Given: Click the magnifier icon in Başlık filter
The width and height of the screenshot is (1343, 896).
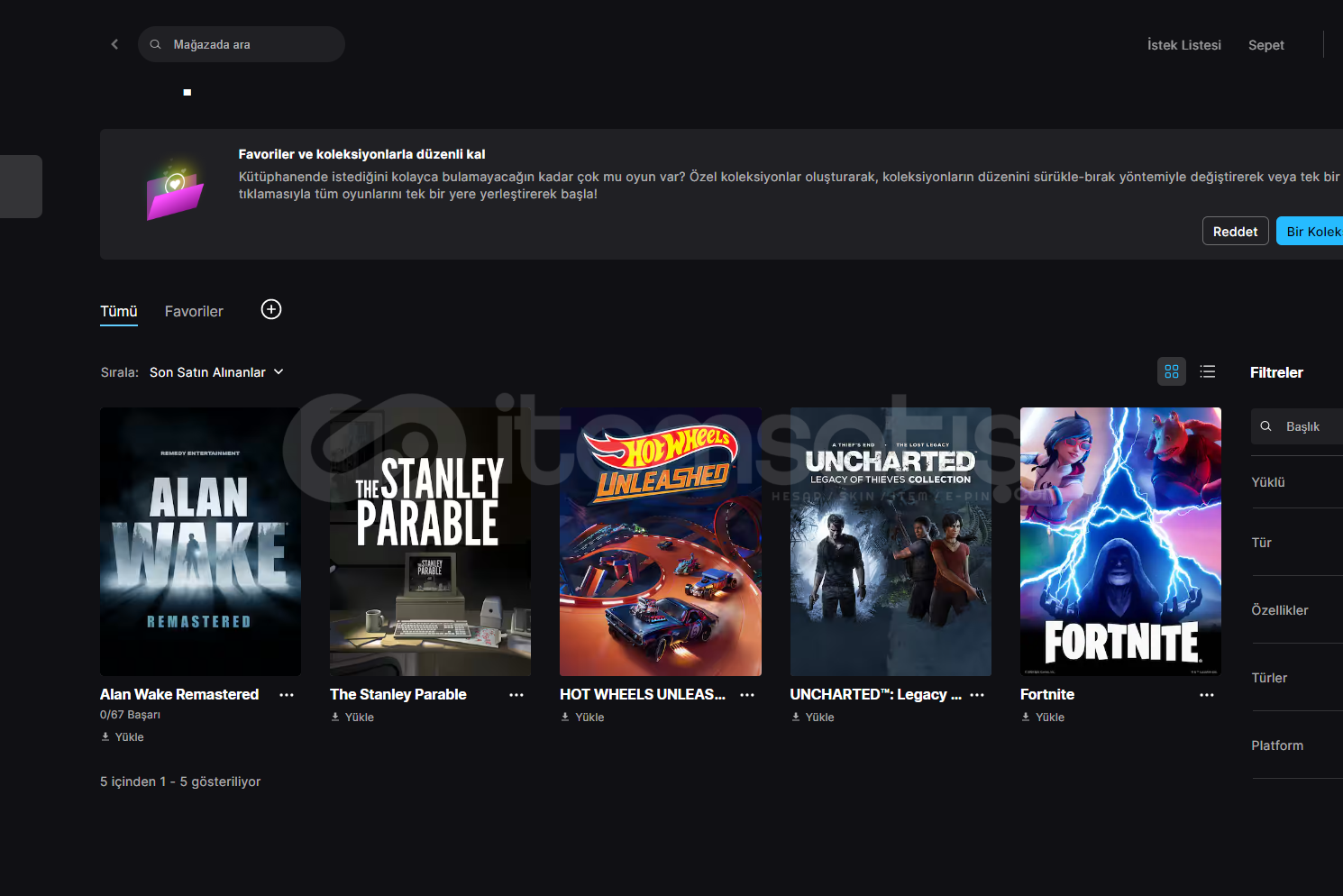Looking at the screenshot, I should pos(1266,426).
